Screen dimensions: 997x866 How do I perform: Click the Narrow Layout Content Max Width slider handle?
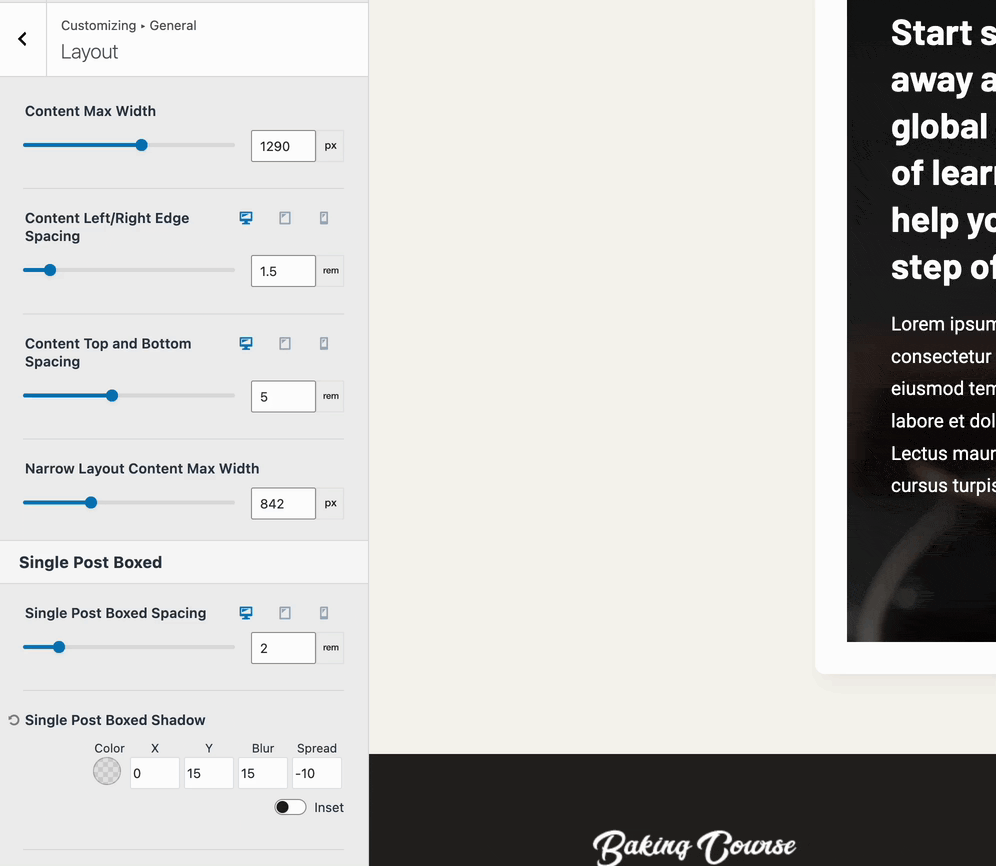[91, 502]
